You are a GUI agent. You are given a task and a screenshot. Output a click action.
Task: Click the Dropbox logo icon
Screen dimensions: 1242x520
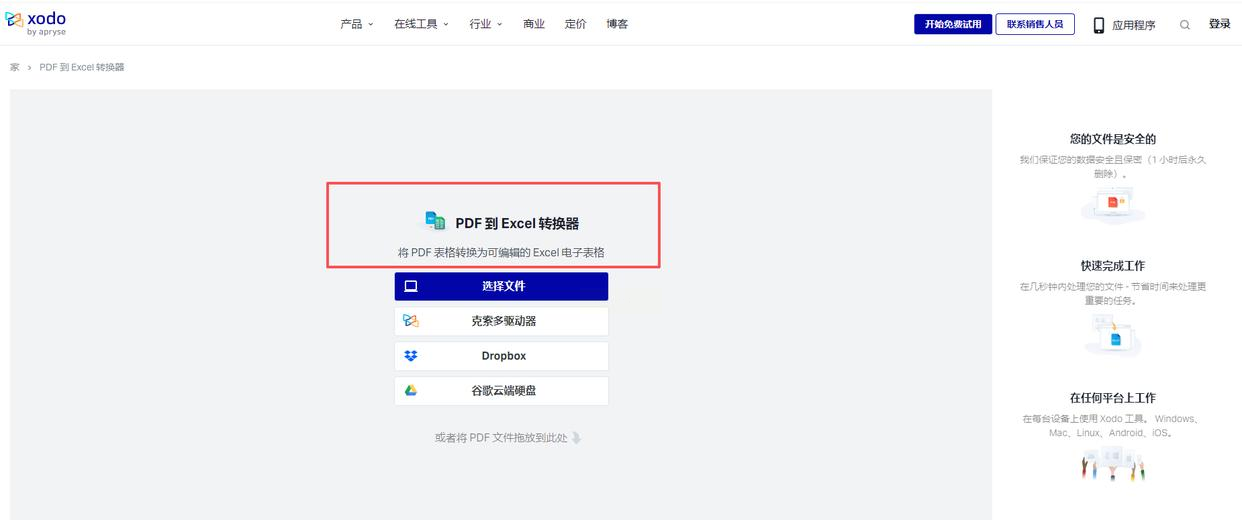coord(410,356)
